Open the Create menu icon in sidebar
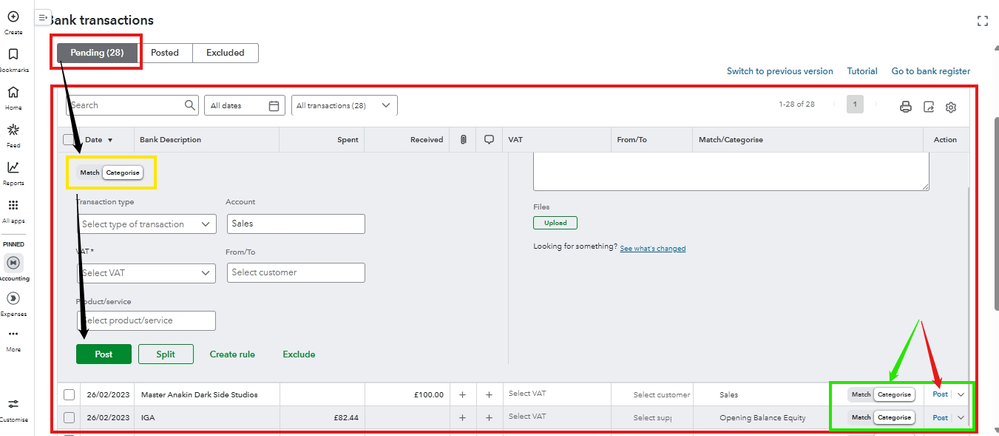Viewport: 999px width, 436px height. click(x=13, y=17)
